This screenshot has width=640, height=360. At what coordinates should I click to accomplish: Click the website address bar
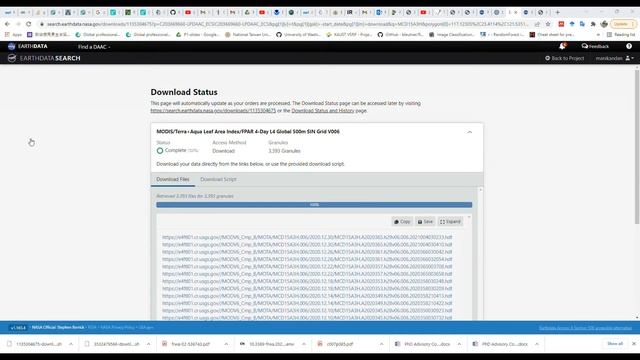[286, 24]
